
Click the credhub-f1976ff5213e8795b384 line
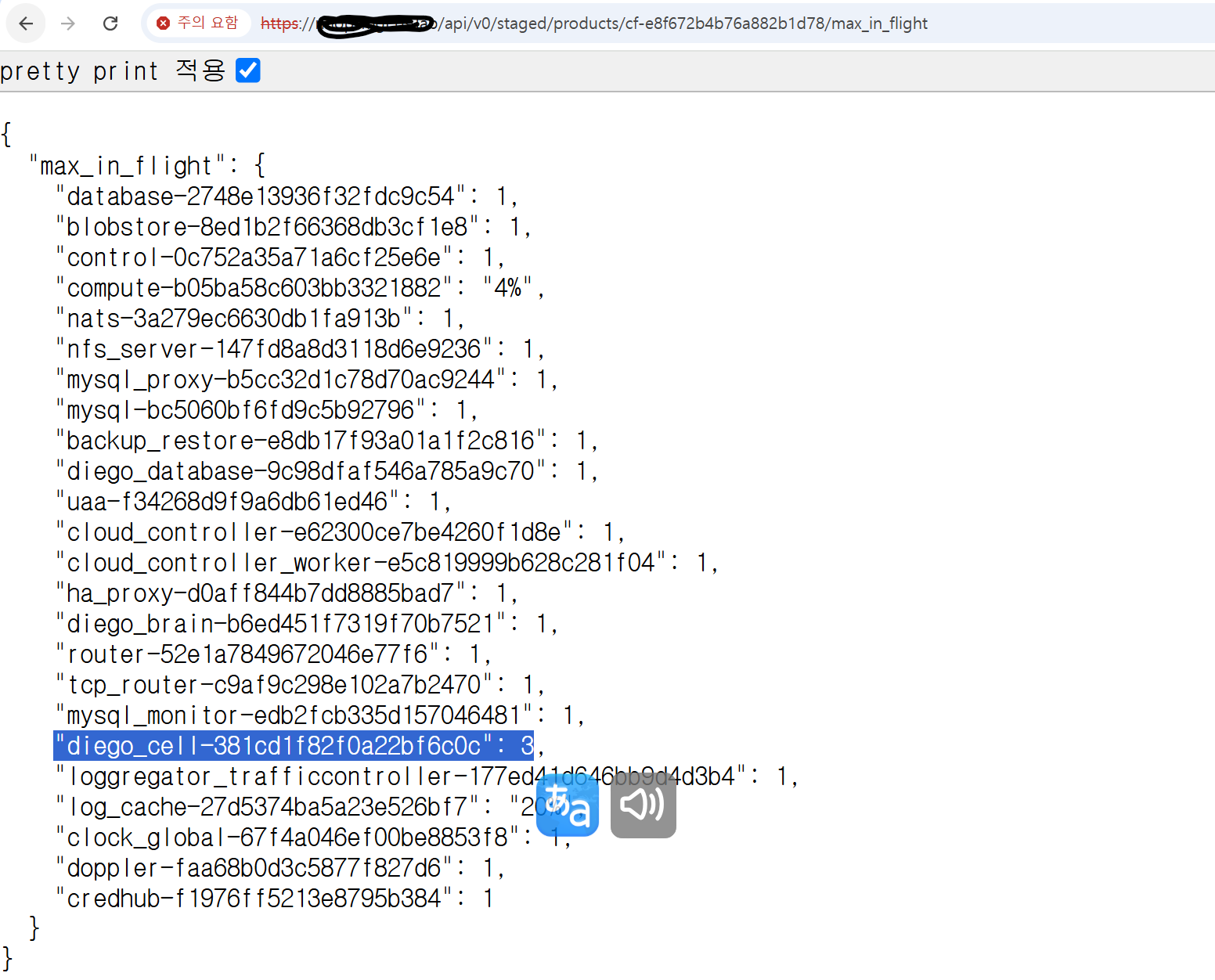point(275,899)
